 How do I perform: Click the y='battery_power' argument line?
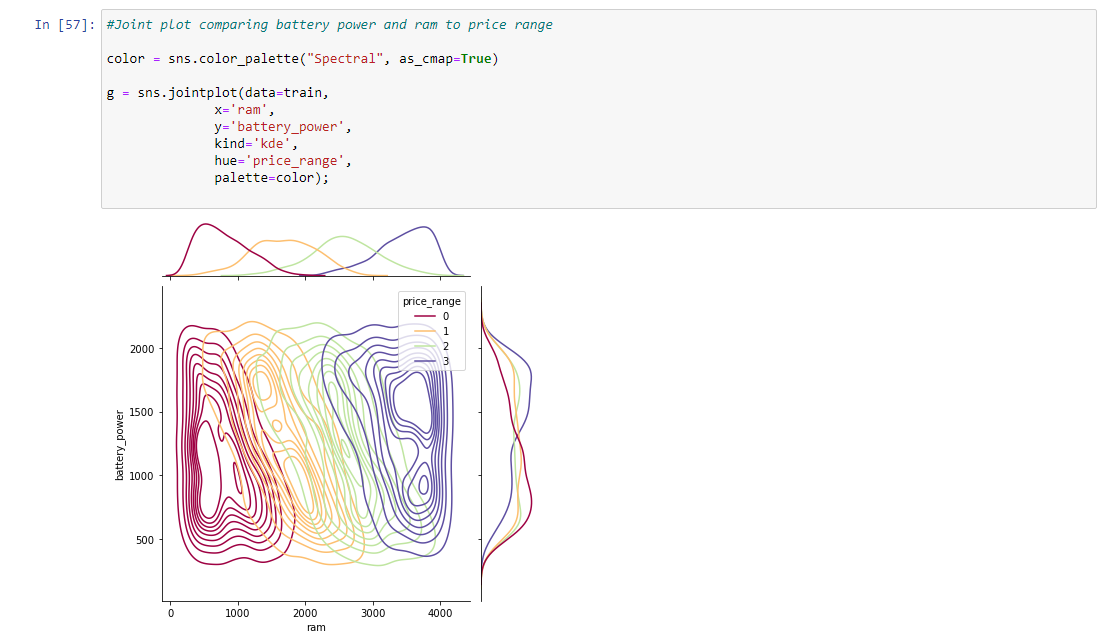click(x=282, y=127)
